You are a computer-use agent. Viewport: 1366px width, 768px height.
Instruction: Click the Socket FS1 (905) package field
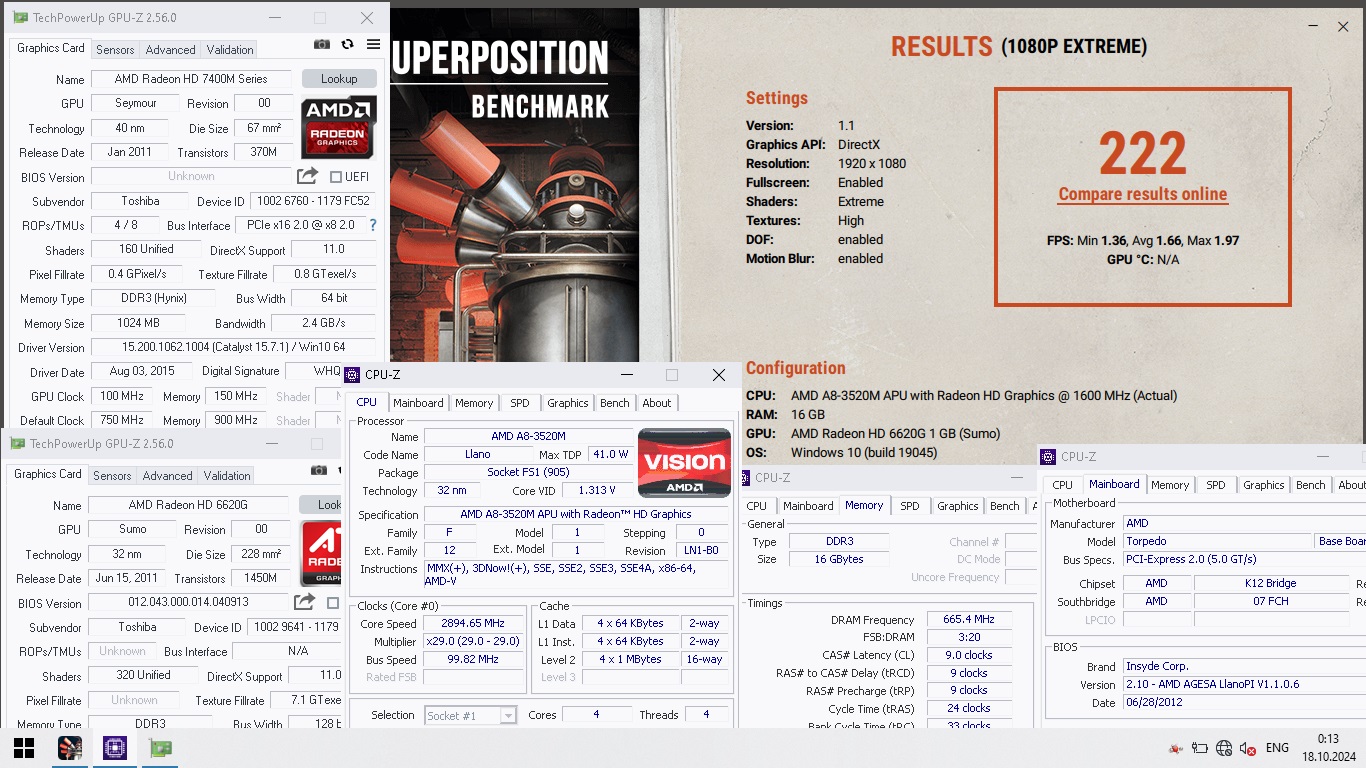[x=528, y=473]
